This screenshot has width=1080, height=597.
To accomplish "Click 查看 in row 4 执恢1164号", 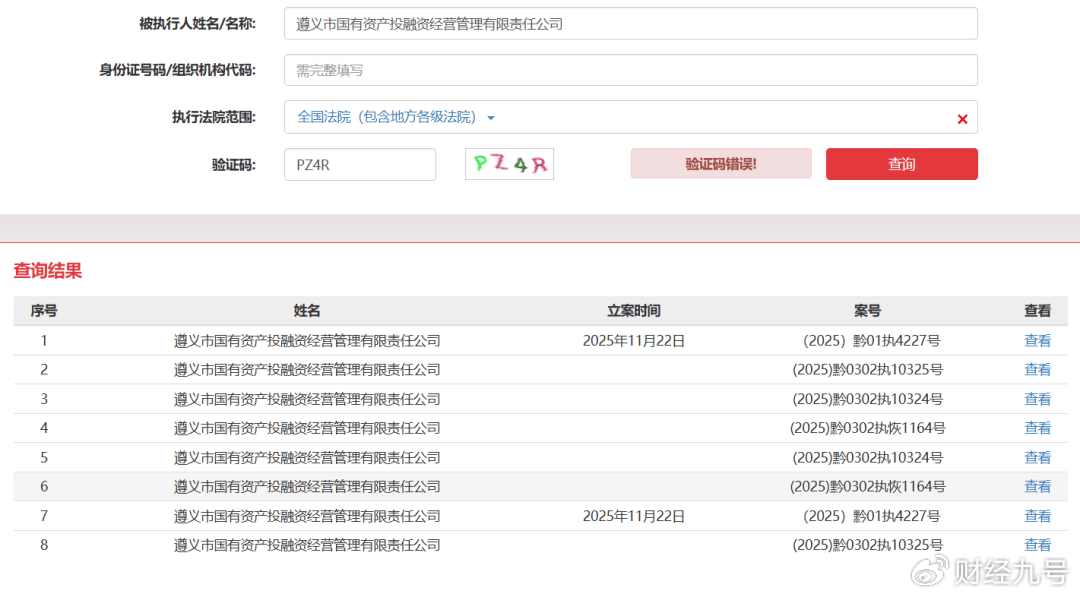I will coord(1037,428).
